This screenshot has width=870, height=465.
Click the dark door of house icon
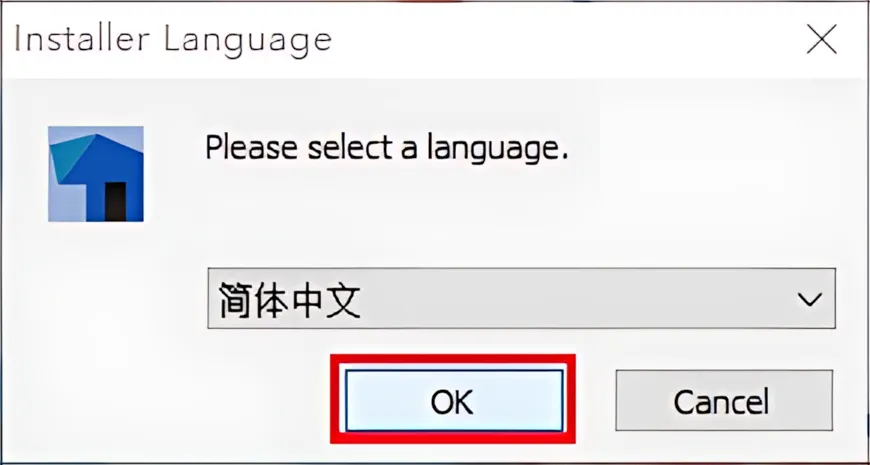click(x=115, y=201)
